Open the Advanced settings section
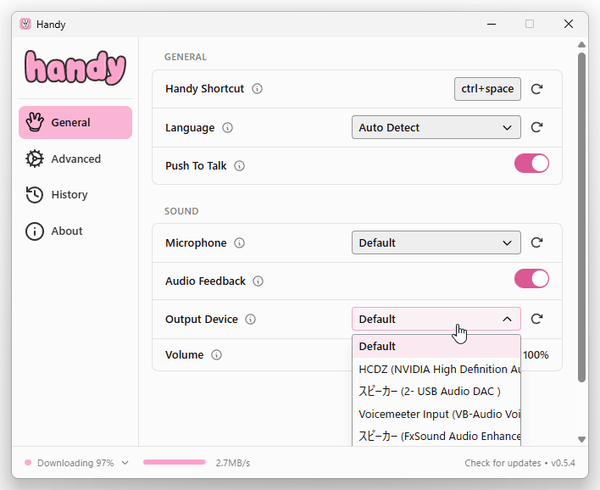 tap(75, 159)
